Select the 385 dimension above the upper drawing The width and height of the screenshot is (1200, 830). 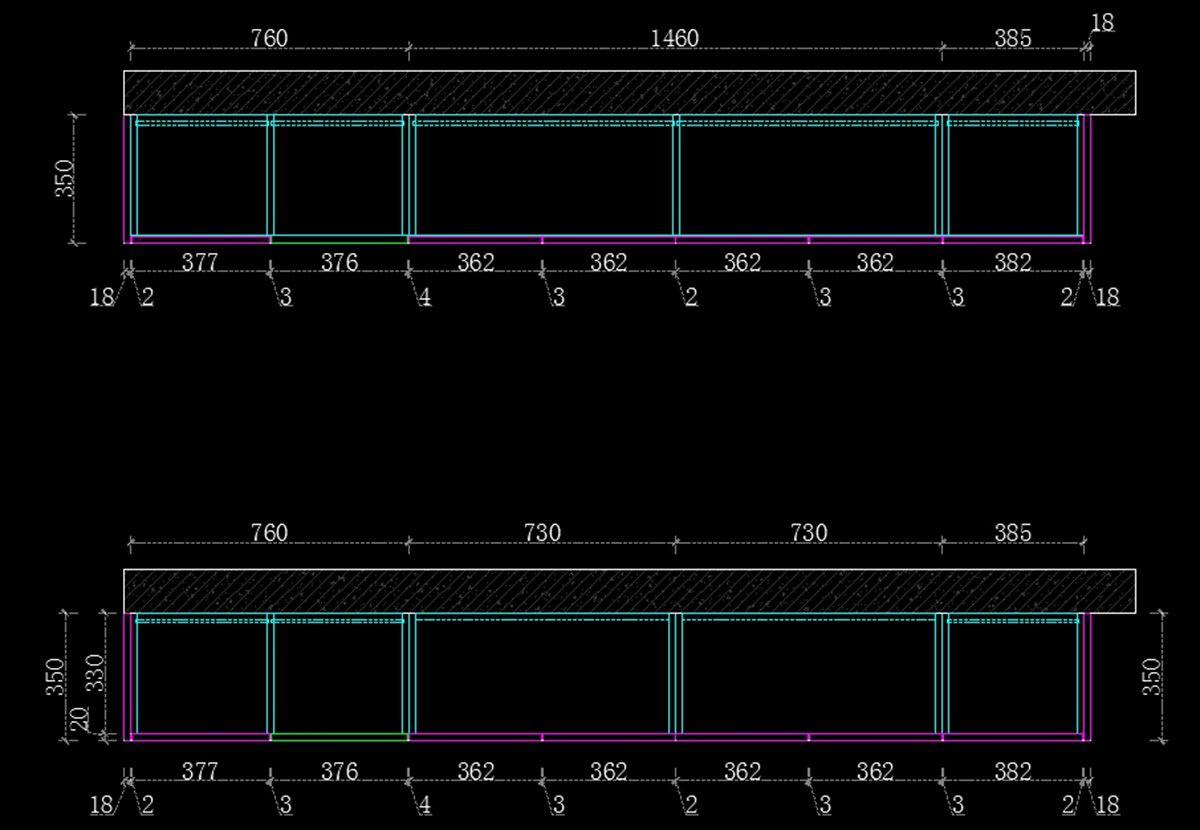pyautogui.click(x=1012, y=38)
